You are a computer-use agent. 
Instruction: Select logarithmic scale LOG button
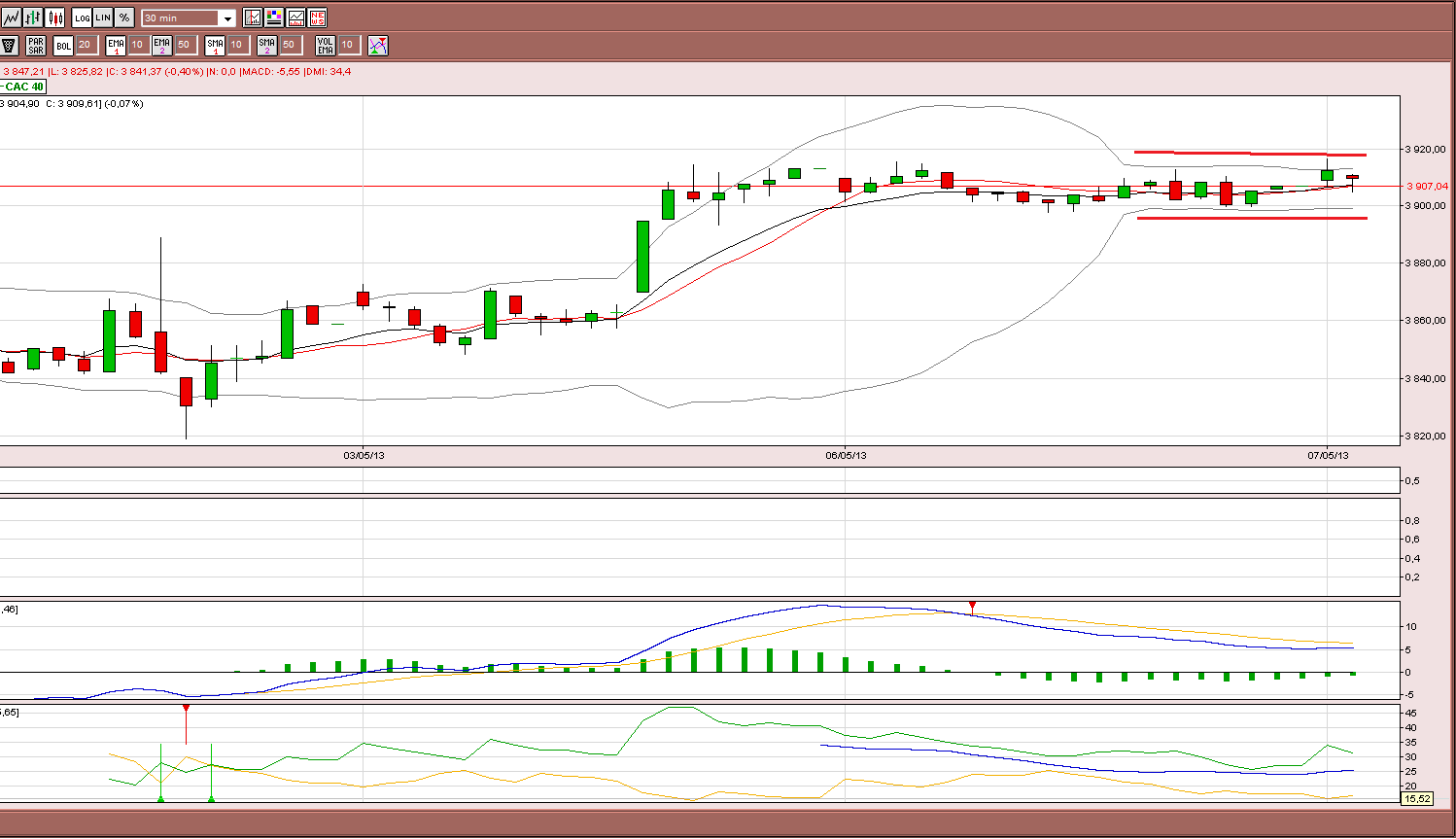click(82, 17)
